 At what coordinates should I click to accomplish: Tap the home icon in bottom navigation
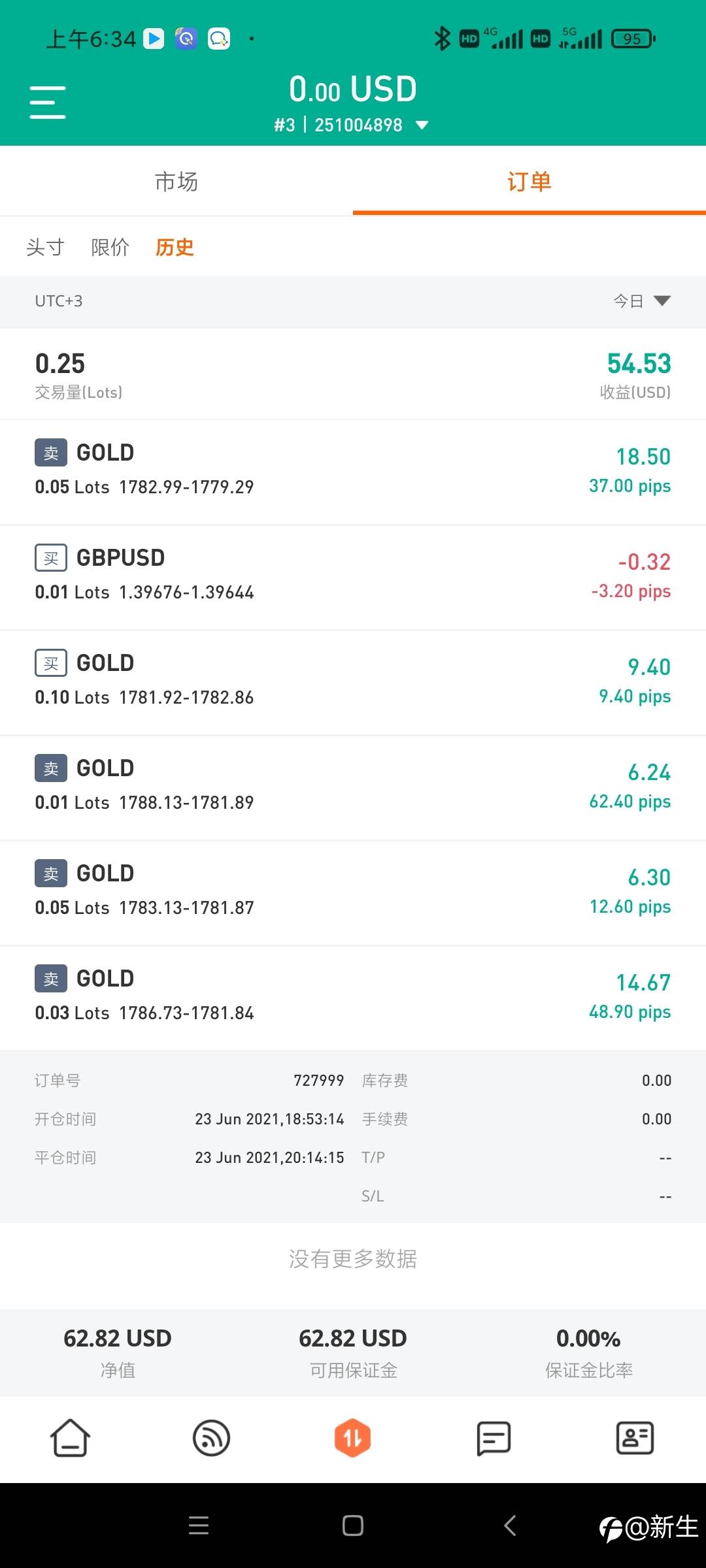click(70, 1438)
